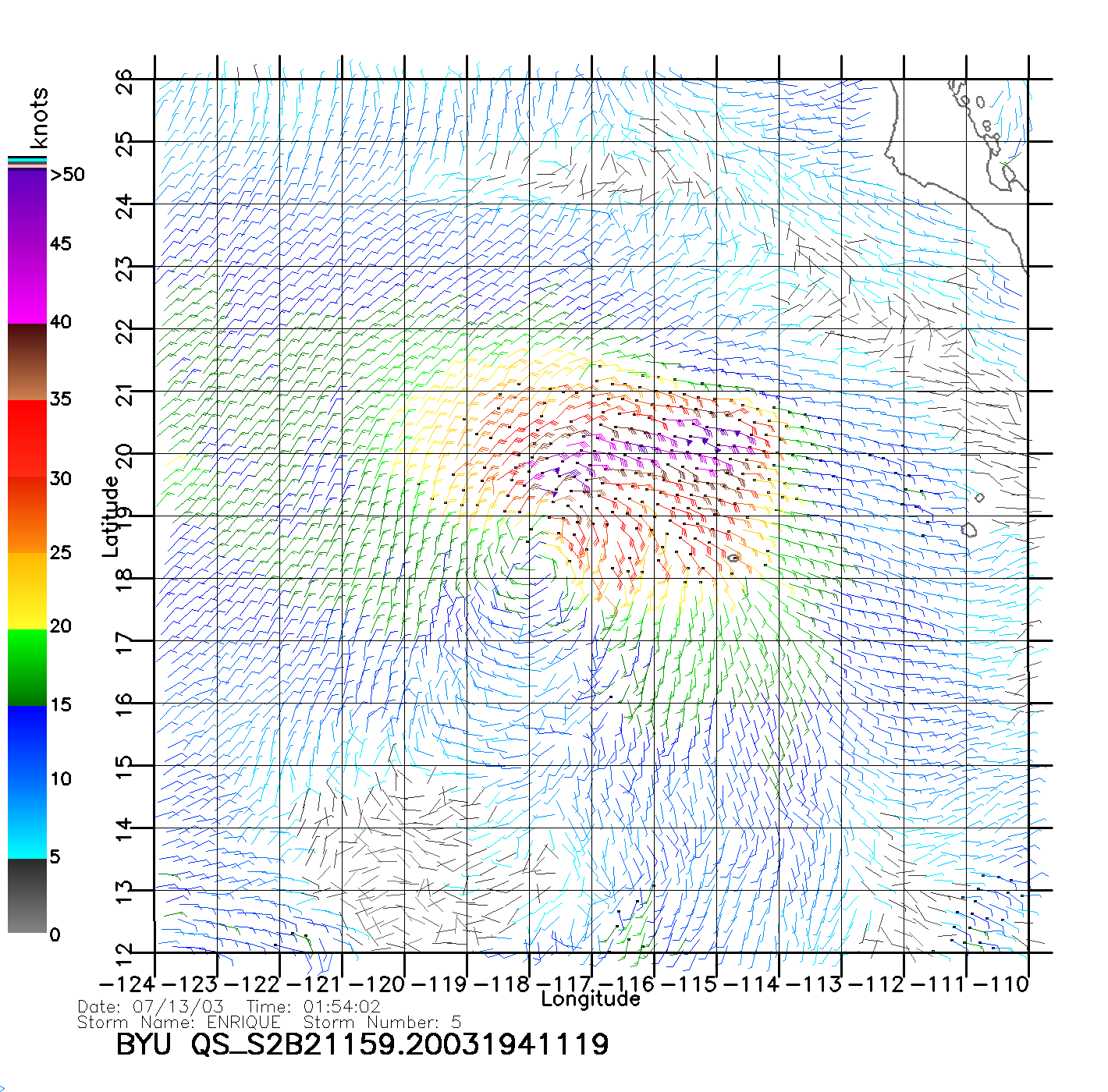Click the brown 35–40 knots color band
The image size is (1108, 1092).
(27, 362)
